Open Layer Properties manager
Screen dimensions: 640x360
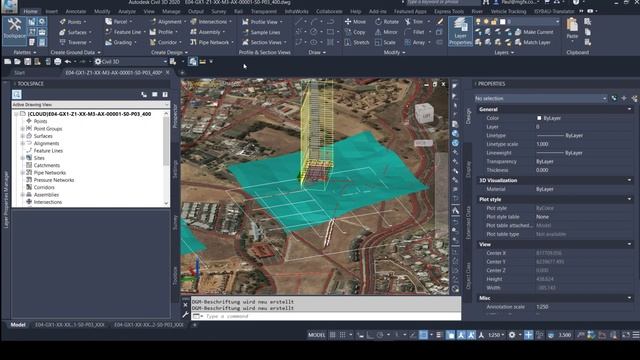[x=460, y=31]
